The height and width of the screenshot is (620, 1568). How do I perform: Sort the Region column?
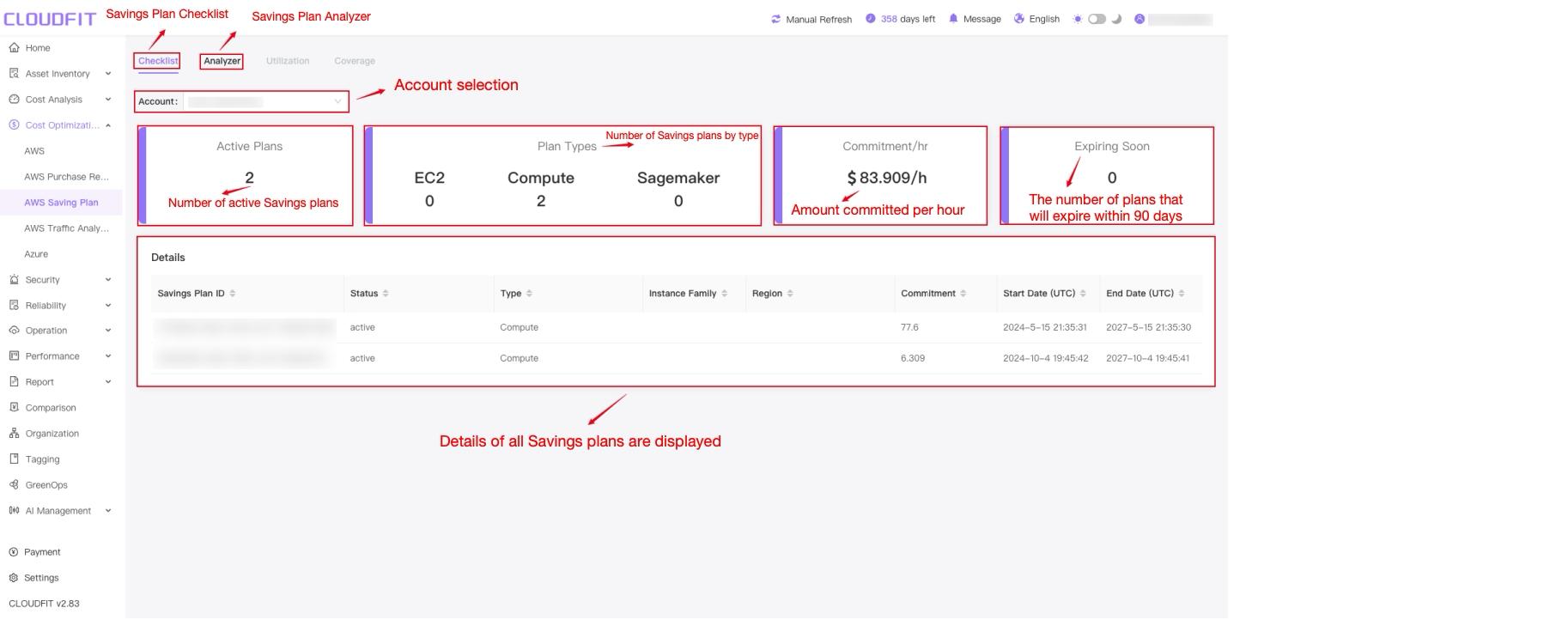coord(790,294)
